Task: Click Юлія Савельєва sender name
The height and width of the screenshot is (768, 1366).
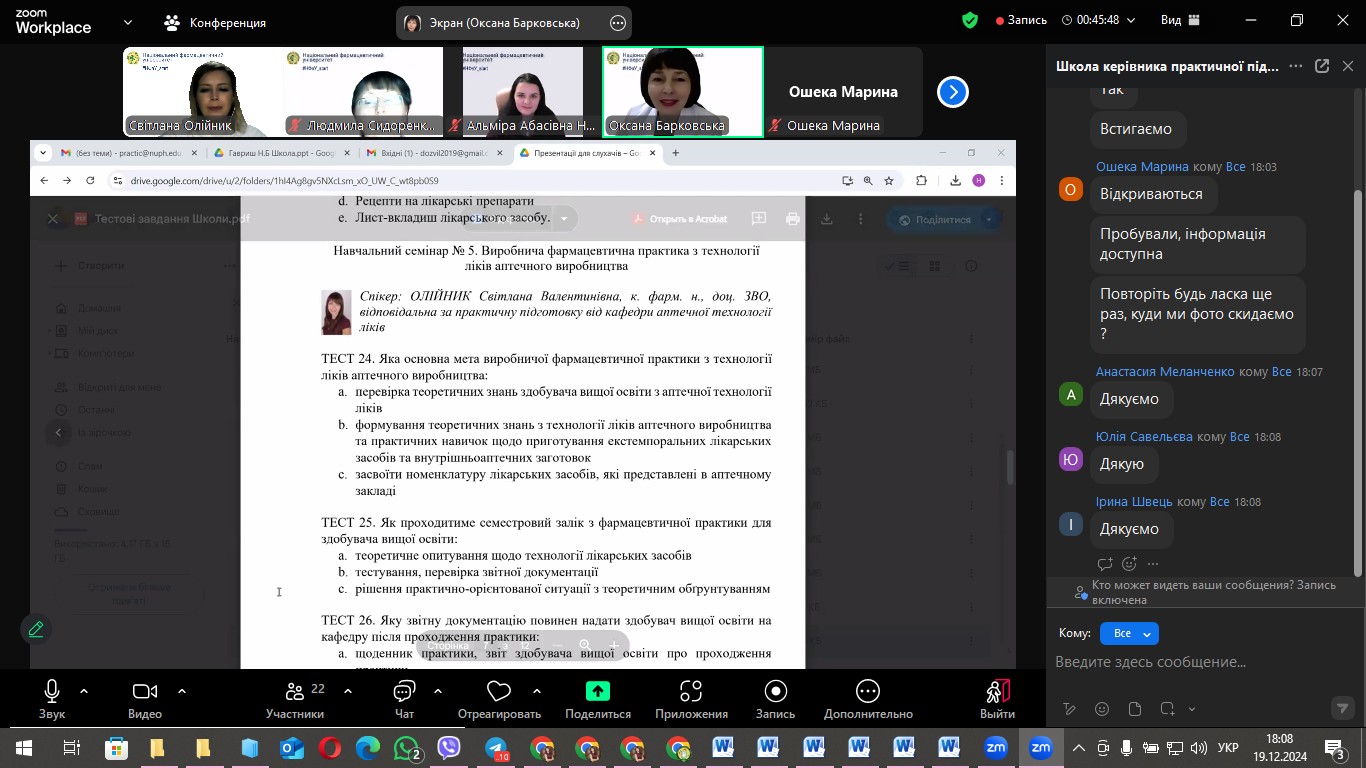Action: [1144, 437]
